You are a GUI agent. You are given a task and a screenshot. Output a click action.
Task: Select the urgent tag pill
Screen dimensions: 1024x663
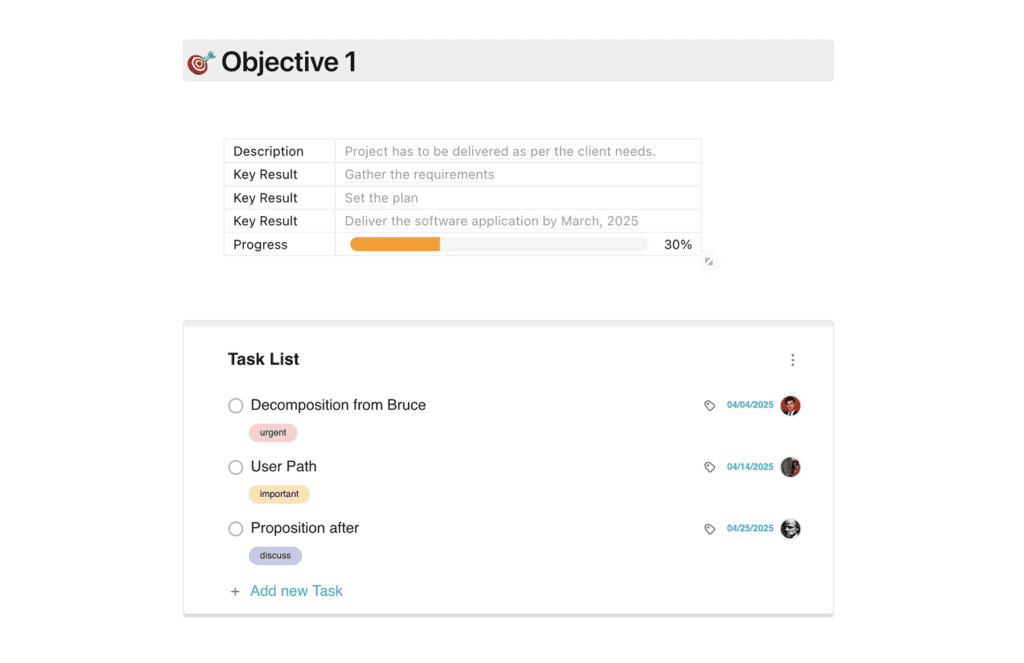tap(273, 432)
